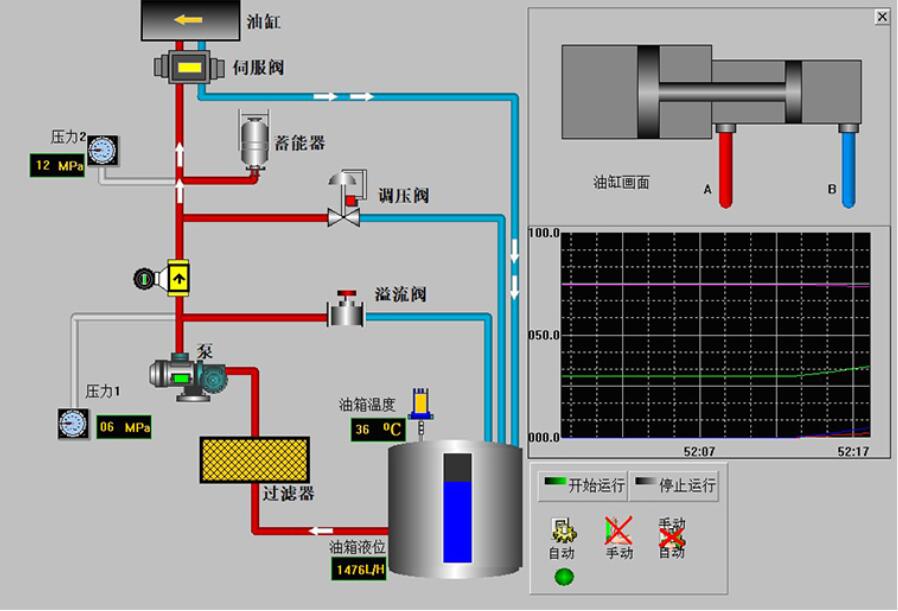This screenshot has height=611, width=898.
Task: Toggle the crossed-out 手动 mode icon
Action: tap(619, 531)
